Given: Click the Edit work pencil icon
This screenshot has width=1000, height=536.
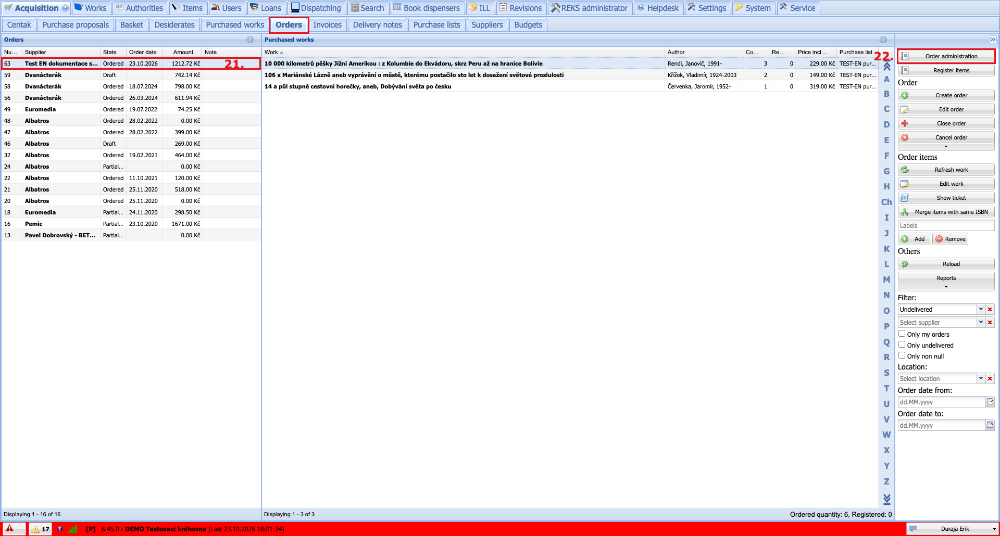Looking at the screenshot, I should (x=904, y=184).
